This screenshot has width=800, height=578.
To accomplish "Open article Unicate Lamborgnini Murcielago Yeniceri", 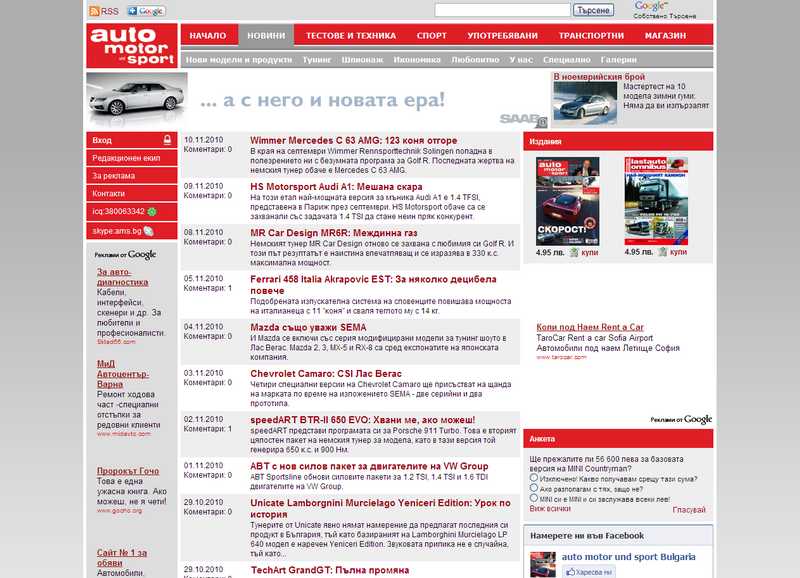I will click(380, 508).
